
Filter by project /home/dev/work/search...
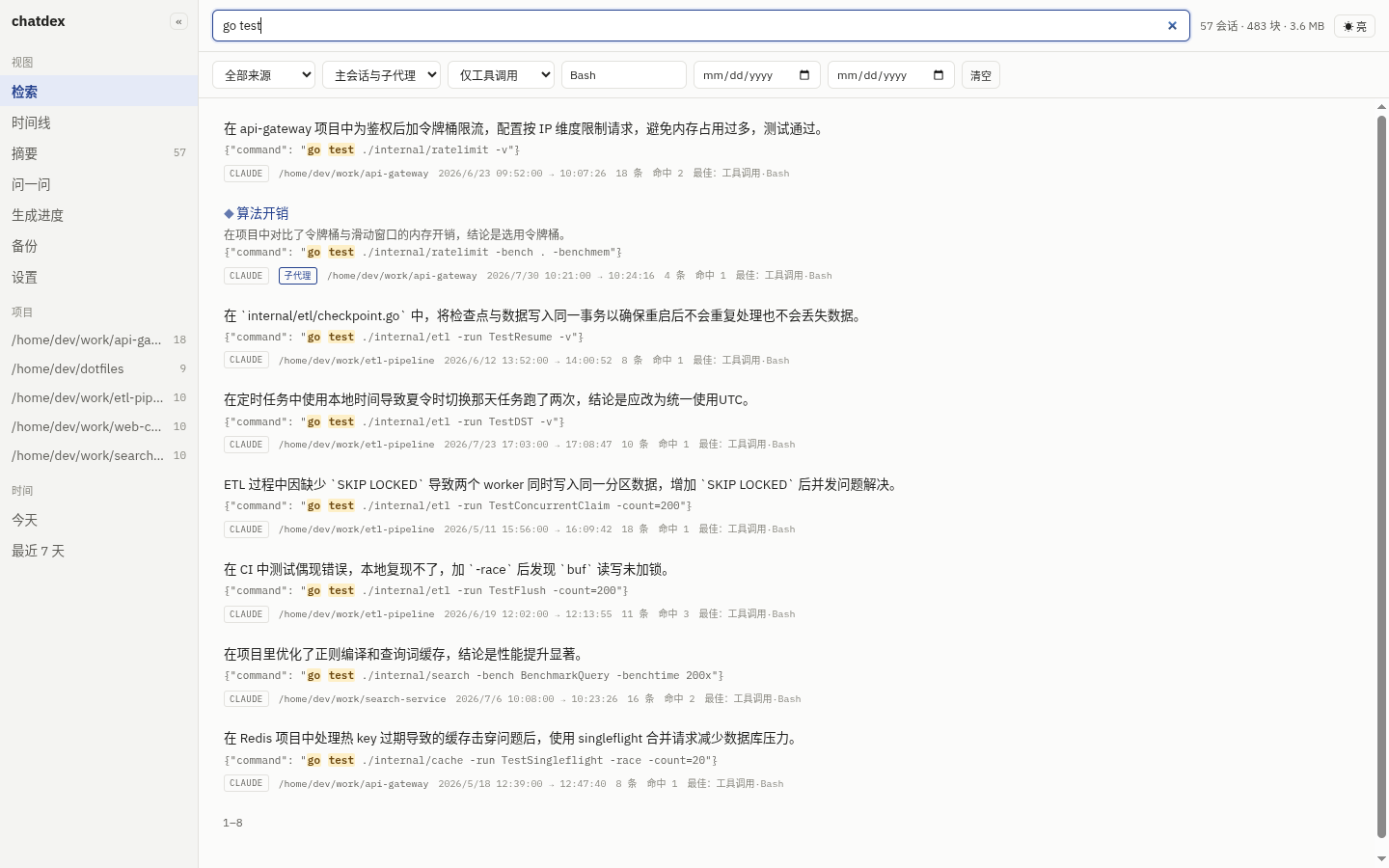click(x=98, y=455)
